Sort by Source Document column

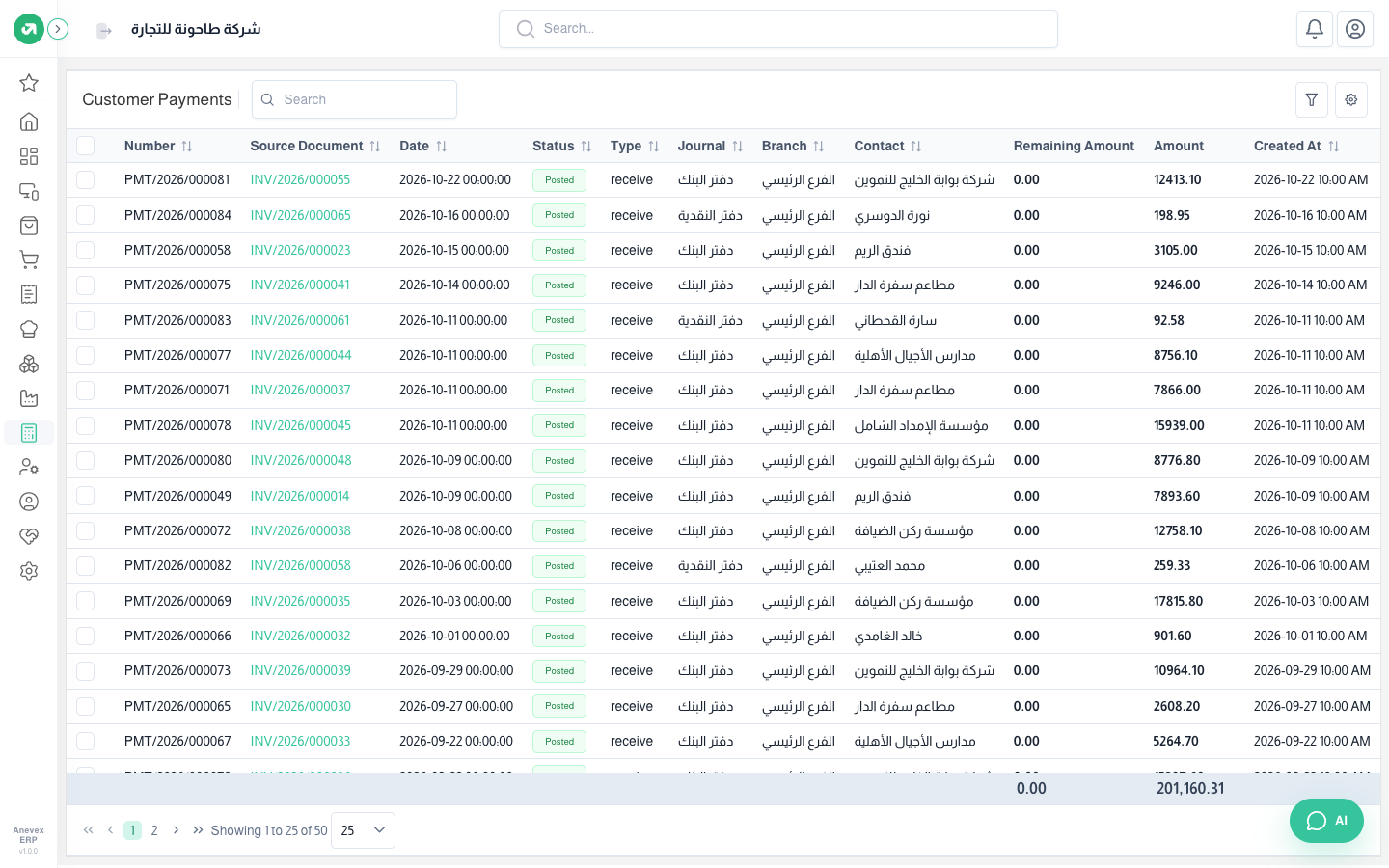[x=375, y=147]
